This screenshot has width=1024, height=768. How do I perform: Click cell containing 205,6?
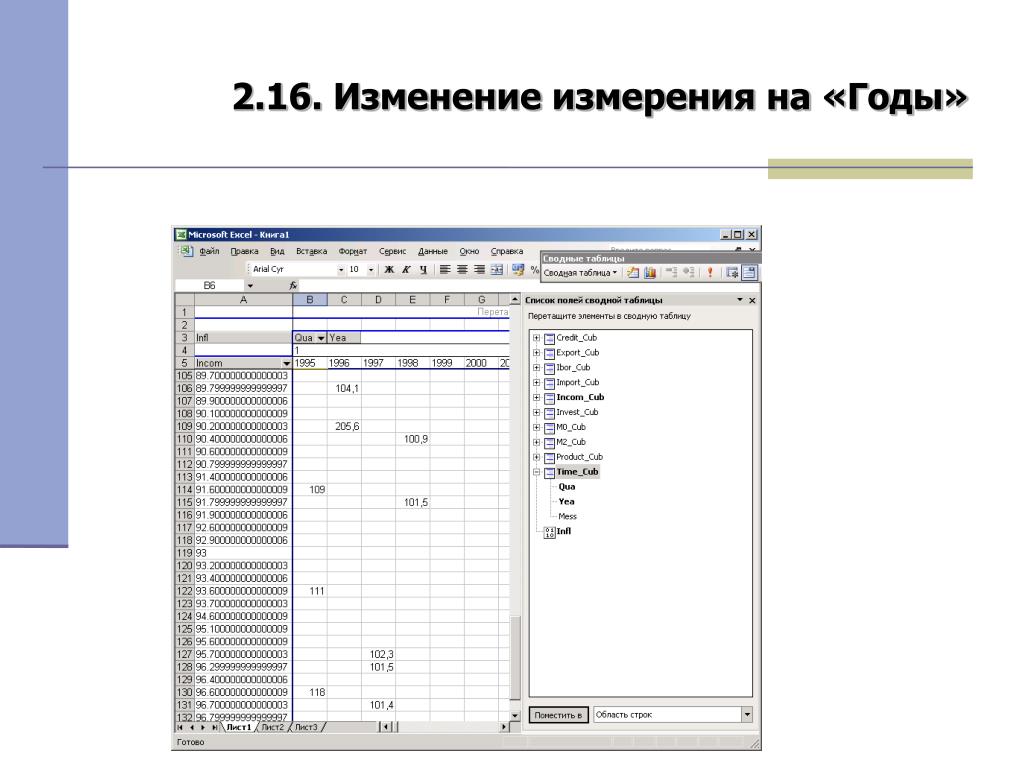click(344, 426)
